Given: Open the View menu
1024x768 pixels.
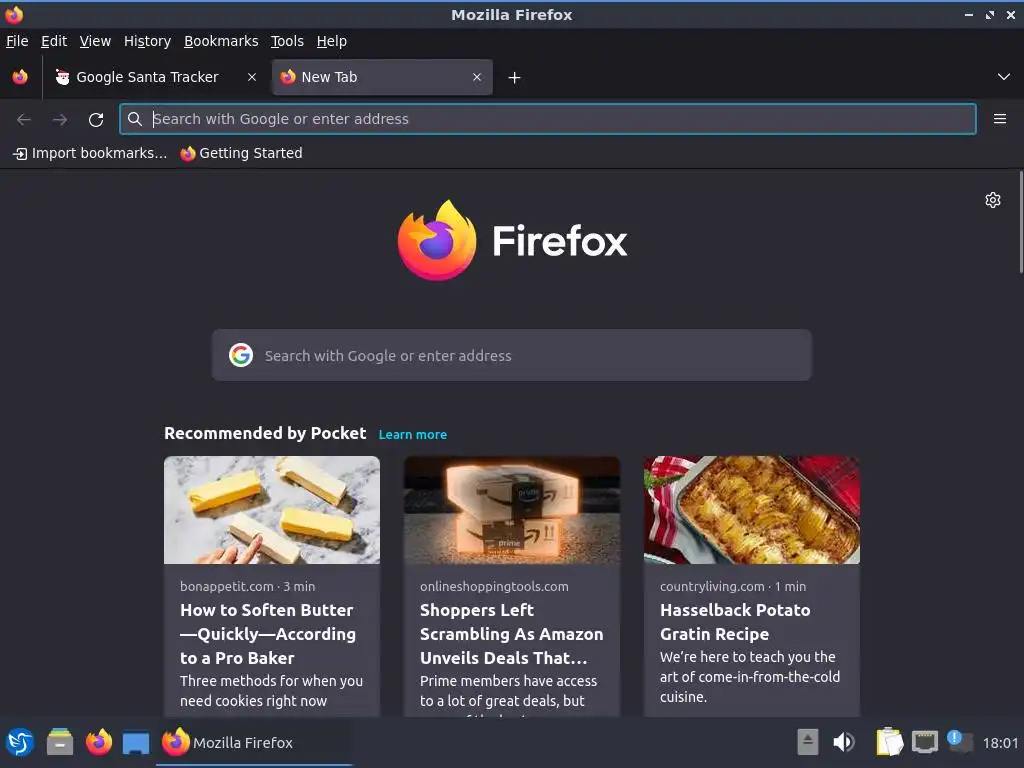Looking at the screenshot, I should click(x=95, y=41).
